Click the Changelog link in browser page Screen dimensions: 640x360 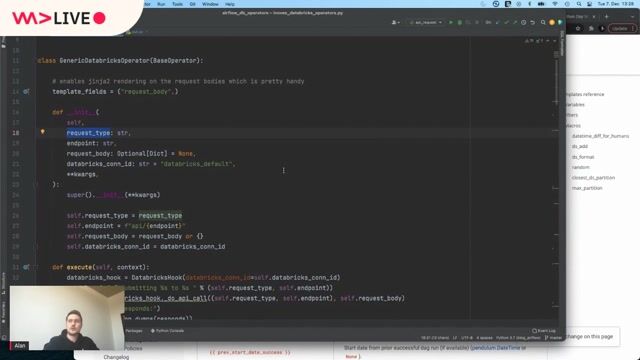click(x=116, y=357)
